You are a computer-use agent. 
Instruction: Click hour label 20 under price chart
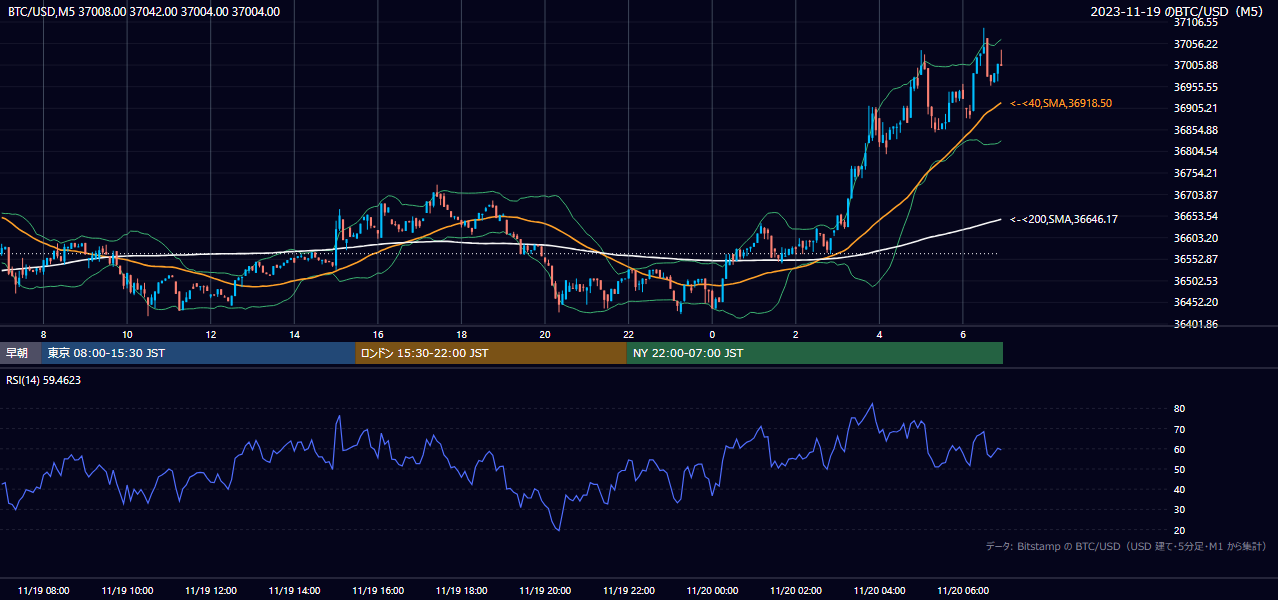tap(545, 334)
